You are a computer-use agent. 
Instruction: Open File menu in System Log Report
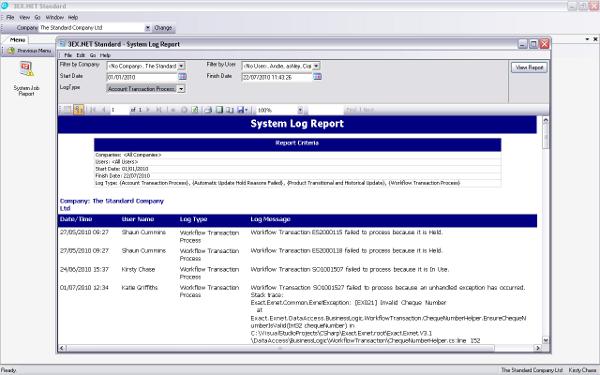(68, 55)
